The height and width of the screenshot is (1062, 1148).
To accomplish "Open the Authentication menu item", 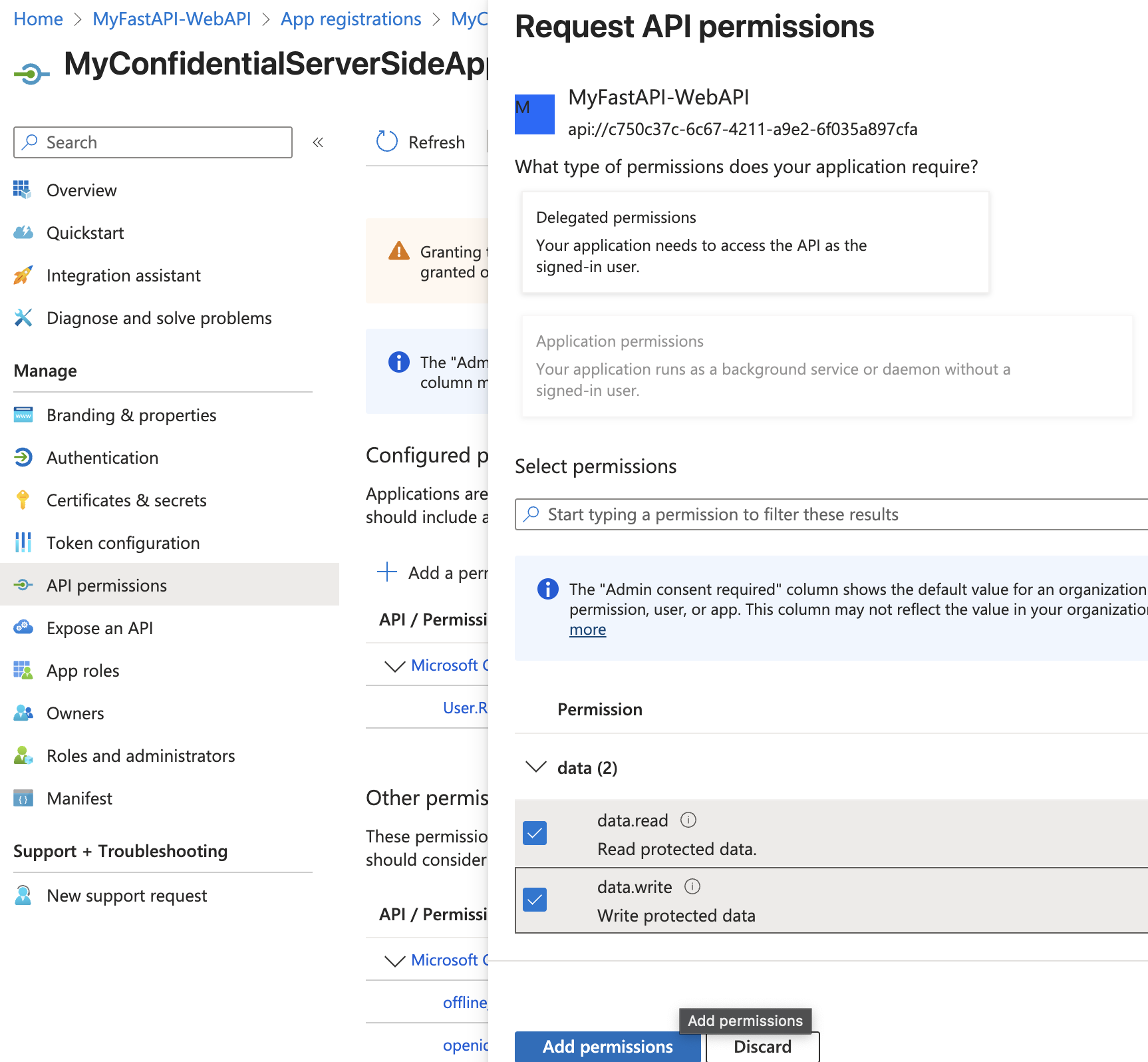I will [x=102, y=458].
